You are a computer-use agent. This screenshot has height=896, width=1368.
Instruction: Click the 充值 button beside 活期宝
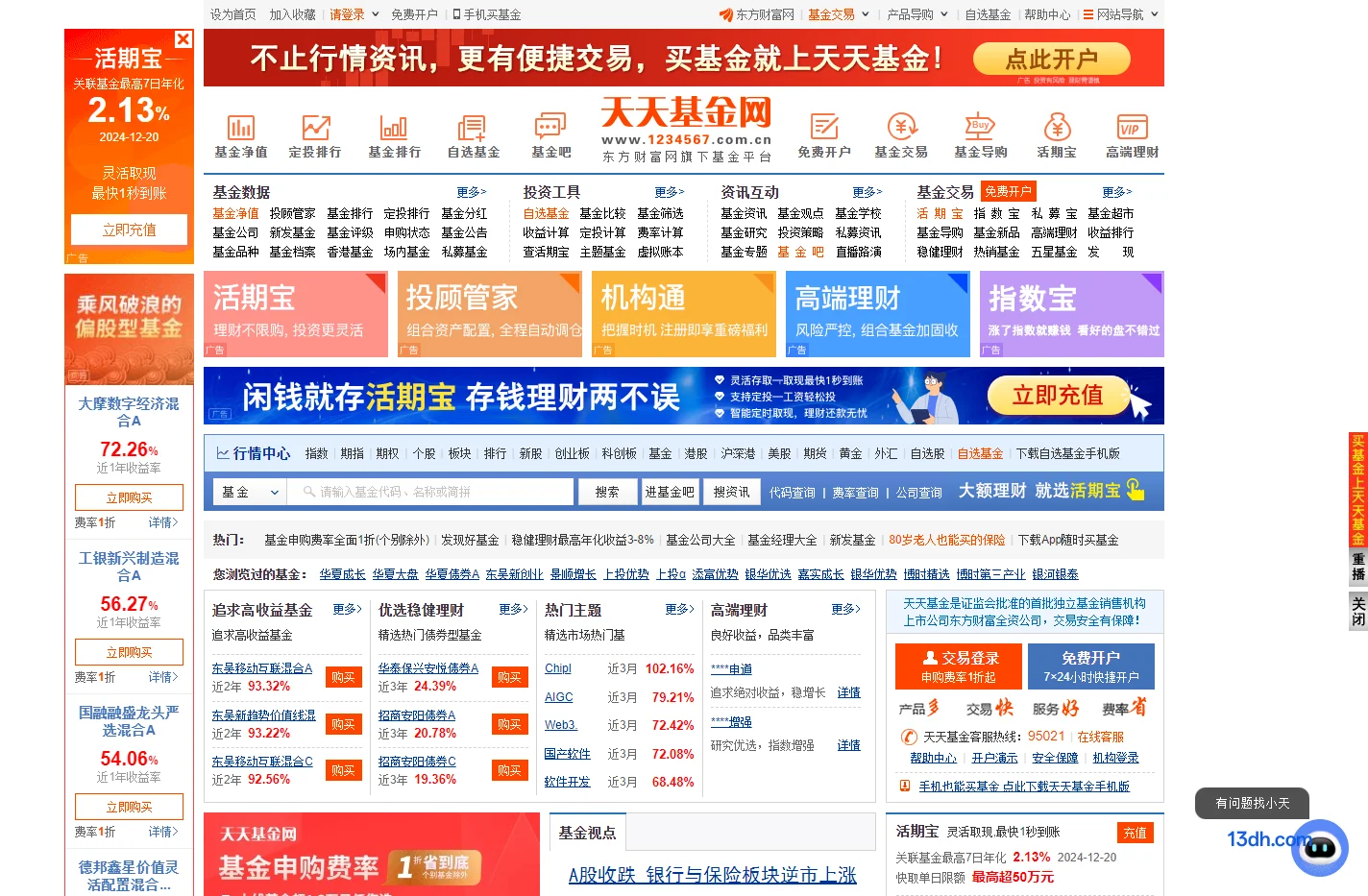point(1135,833)
